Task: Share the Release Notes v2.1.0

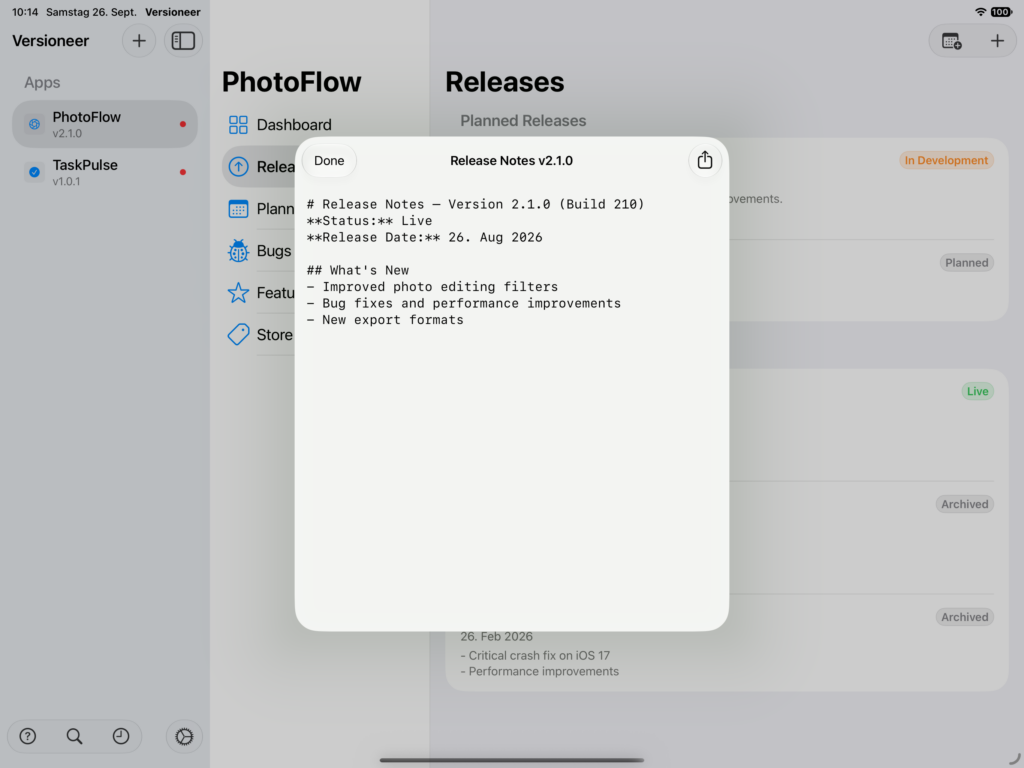Action: coord(705,161)
